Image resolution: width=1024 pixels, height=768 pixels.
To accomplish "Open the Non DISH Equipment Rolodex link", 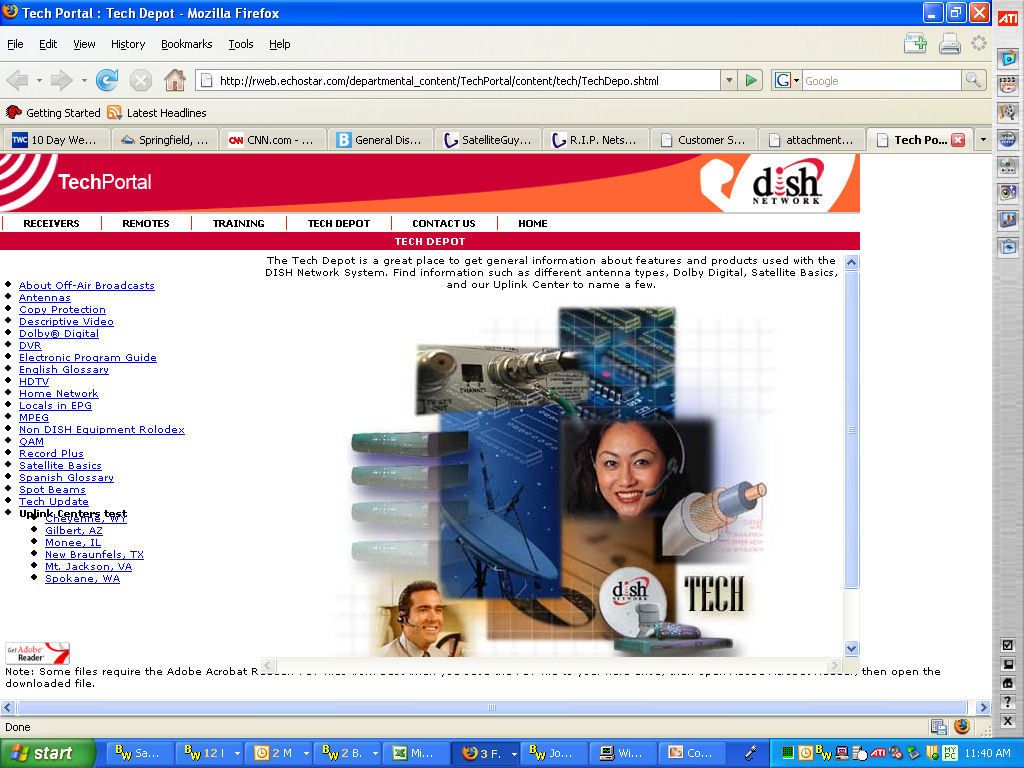I will tap(102, 430).
